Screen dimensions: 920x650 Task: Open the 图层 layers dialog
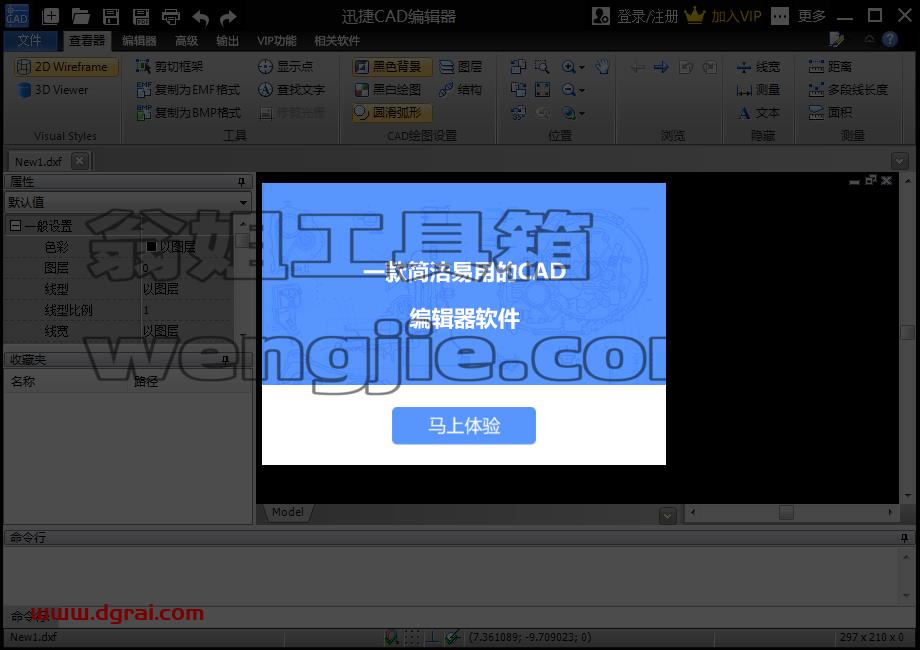click(461, 66)
